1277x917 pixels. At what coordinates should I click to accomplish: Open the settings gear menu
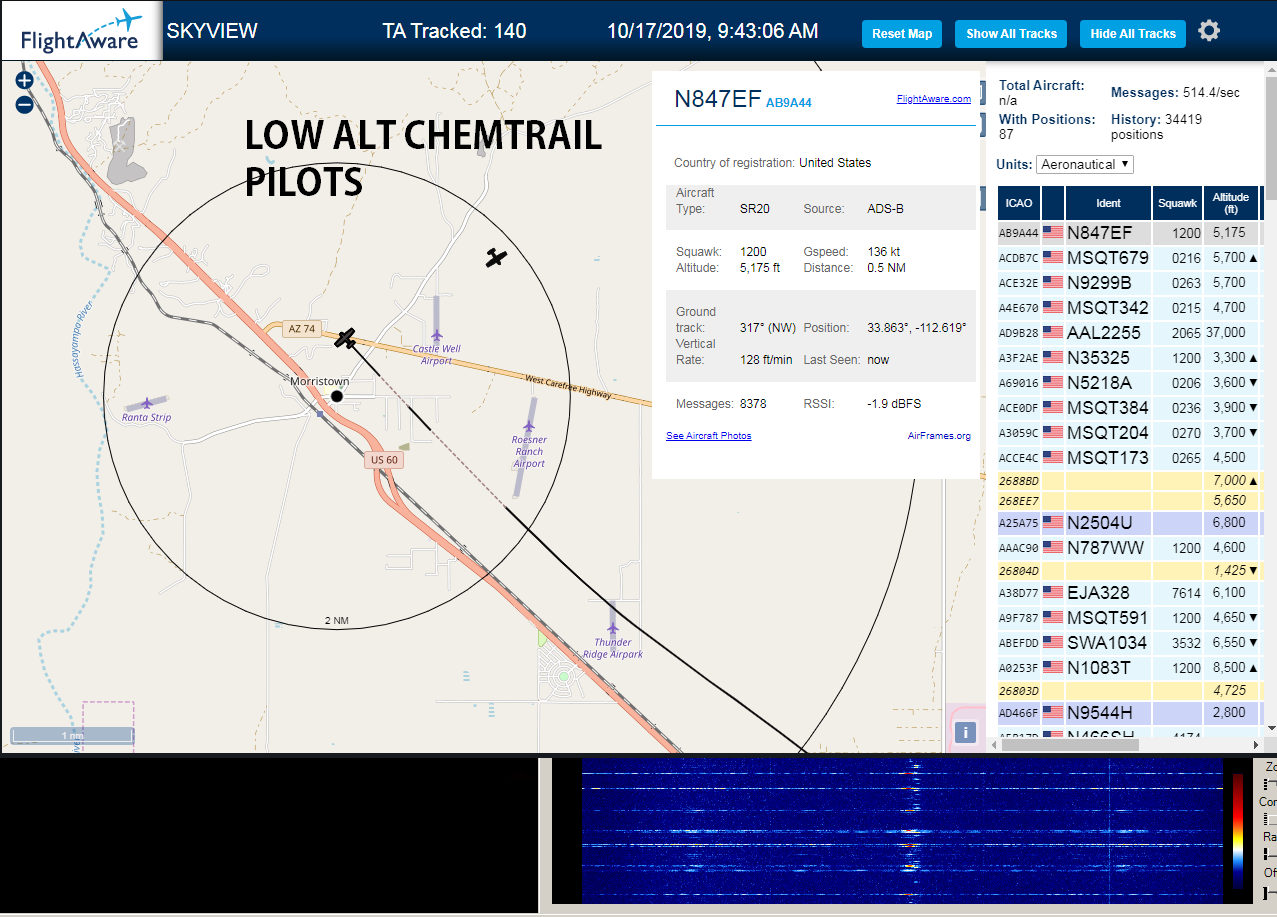(1209, 32)
